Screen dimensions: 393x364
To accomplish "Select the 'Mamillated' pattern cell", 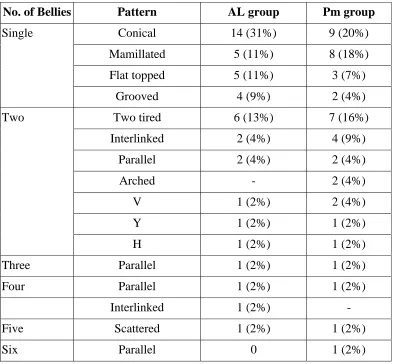I will [137, 54].
